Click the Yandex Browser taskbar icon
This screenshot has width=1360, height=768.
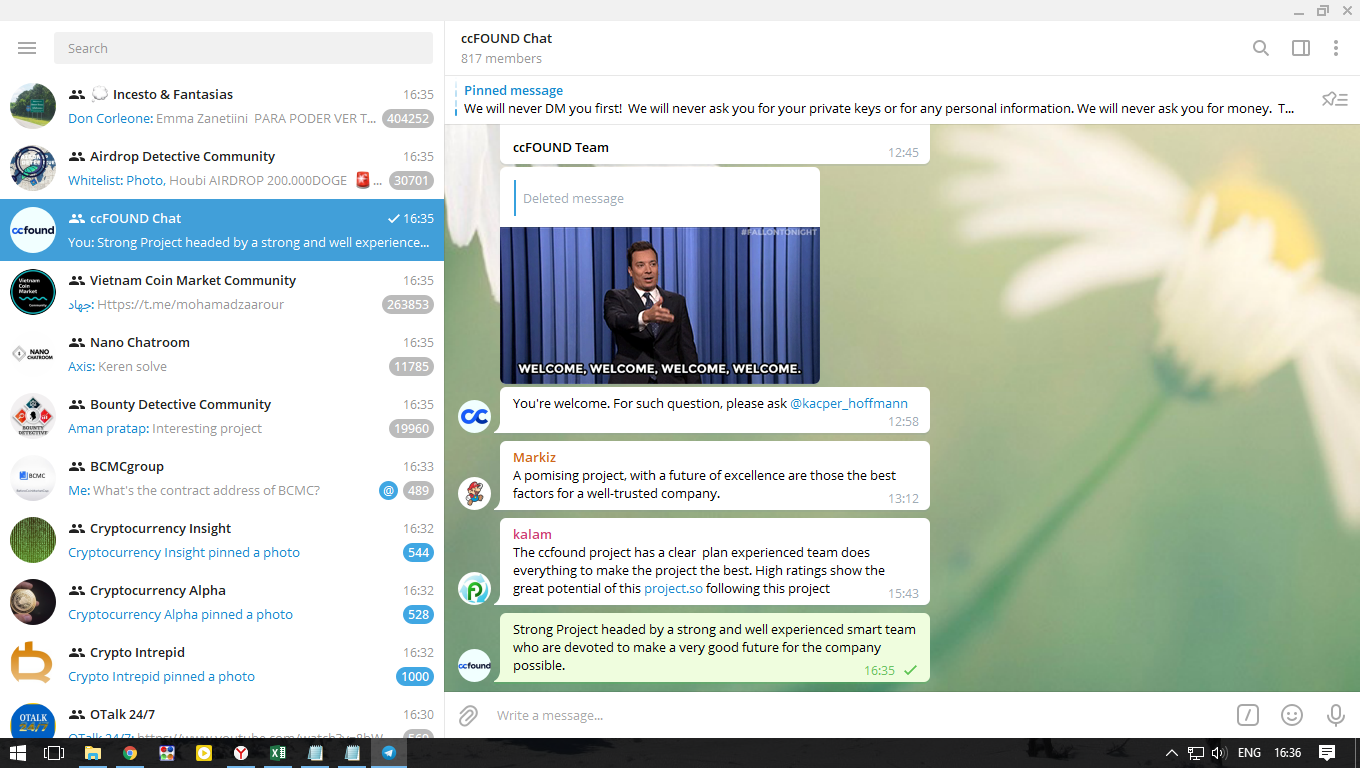click(x=241, y=753)
